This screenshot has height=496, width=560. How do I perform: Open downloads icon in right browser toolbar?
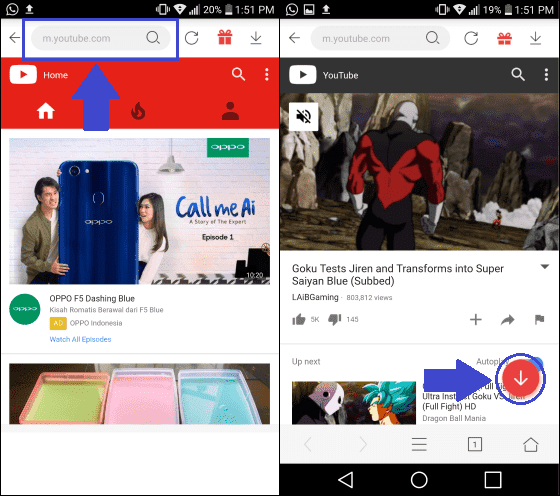(535, 38)
